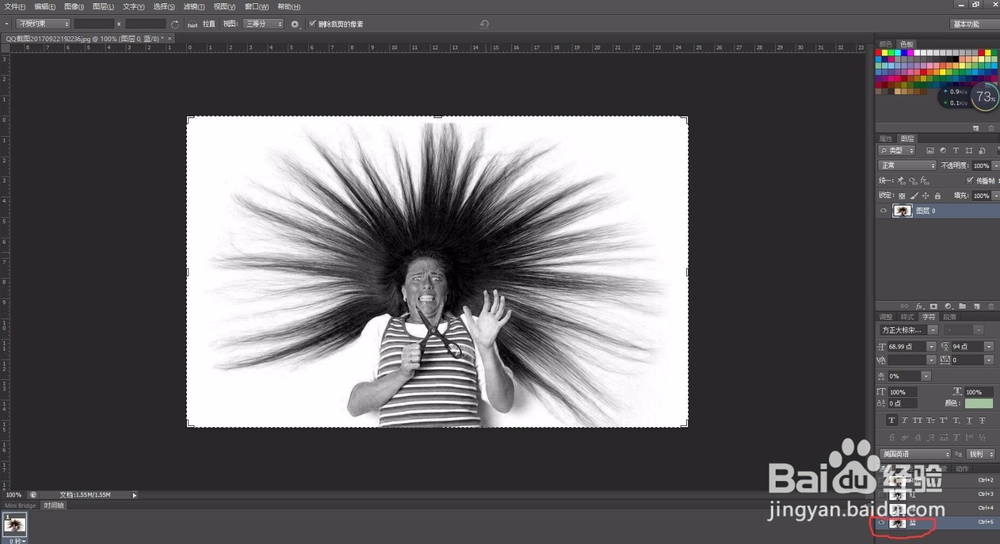The width and height of the screenshot is (1000, 544).
Task: Toggle visibility of 图层 0 layer
Action: click(x=883, y=210)
